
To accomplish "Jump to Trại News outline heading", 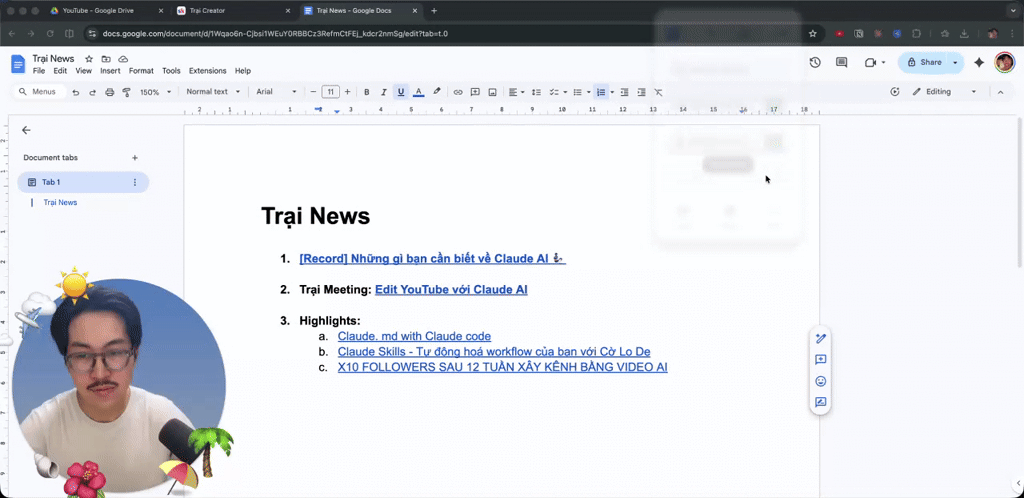I will pyautogui.click(x=60, y=202).
